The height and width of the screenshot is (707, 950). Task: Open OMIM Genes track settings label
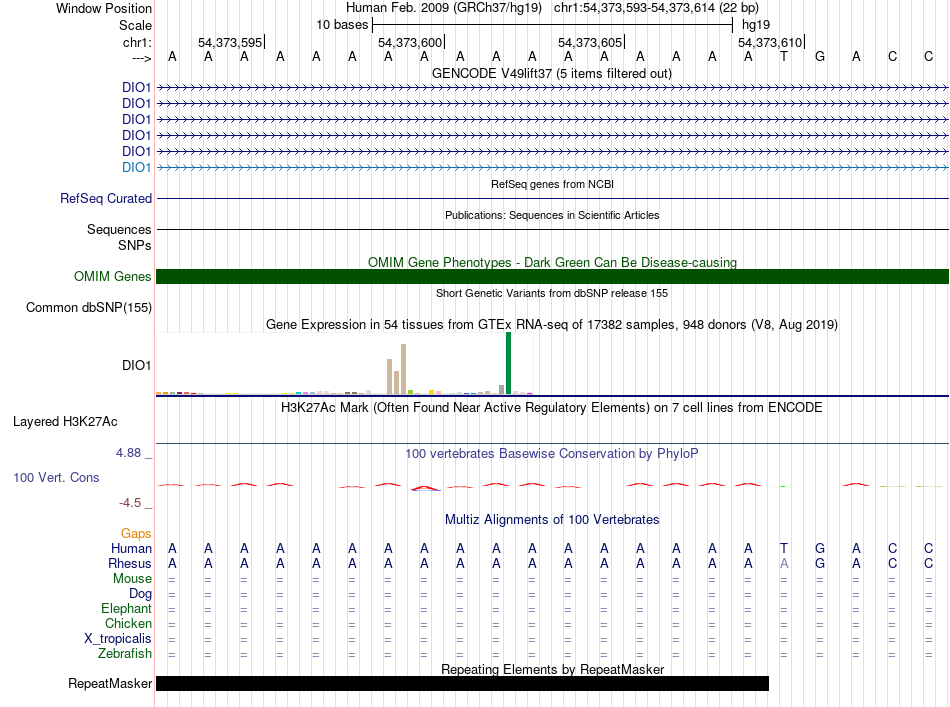[x=113, y=277]
